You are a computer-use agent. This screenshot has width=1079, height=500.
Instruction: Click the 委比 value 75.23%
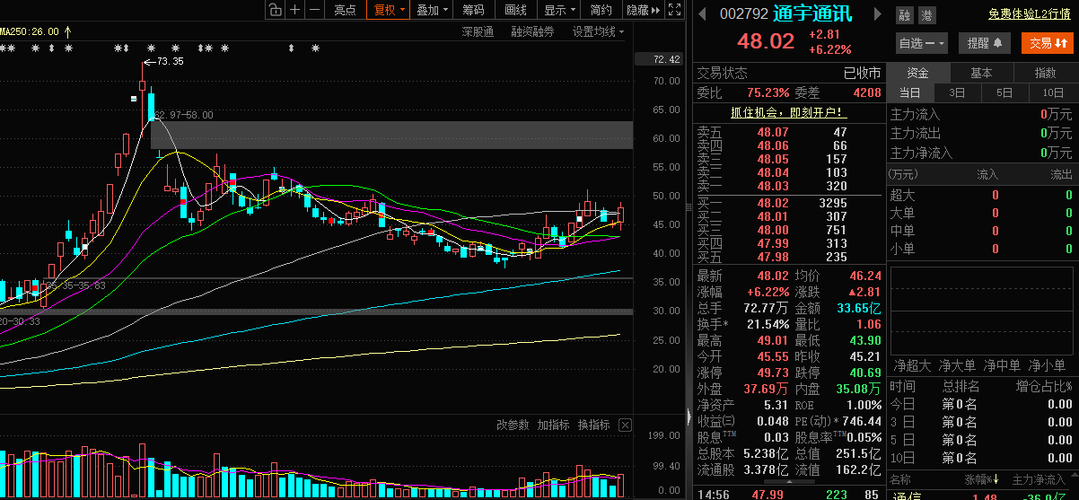point(768,92)
